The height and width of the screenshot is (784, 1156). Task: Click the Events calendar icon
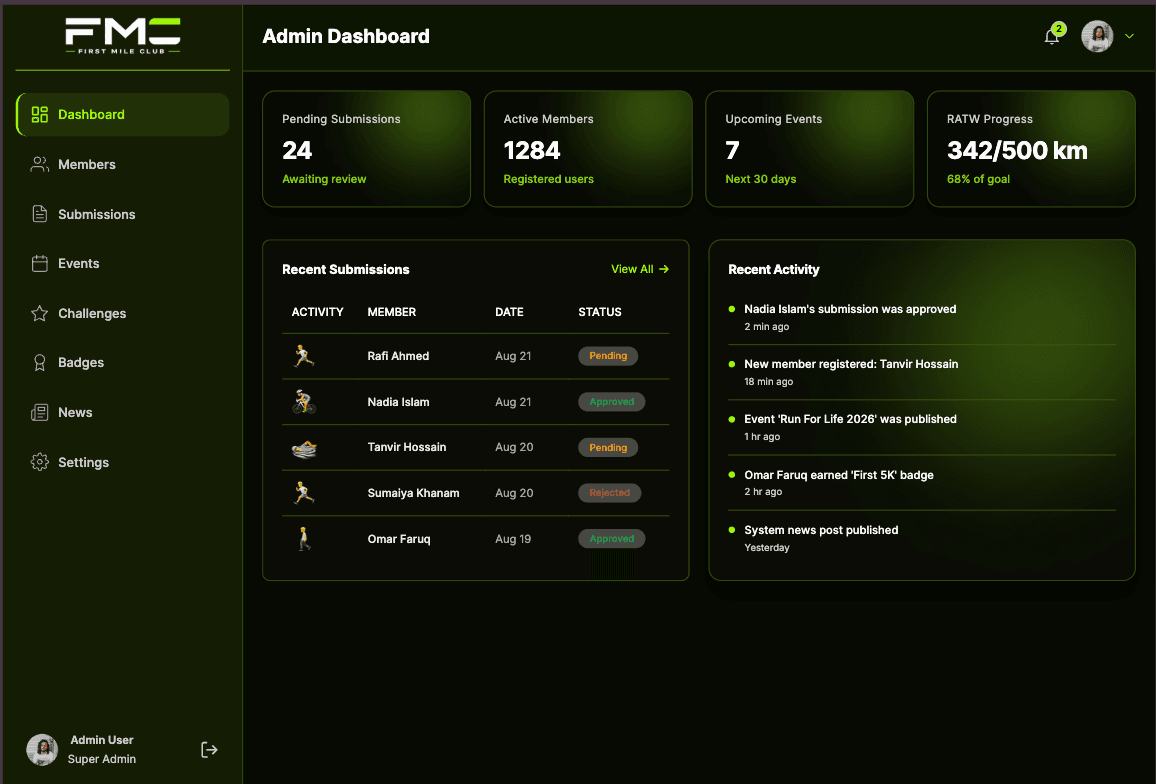[x=40, y=263]
